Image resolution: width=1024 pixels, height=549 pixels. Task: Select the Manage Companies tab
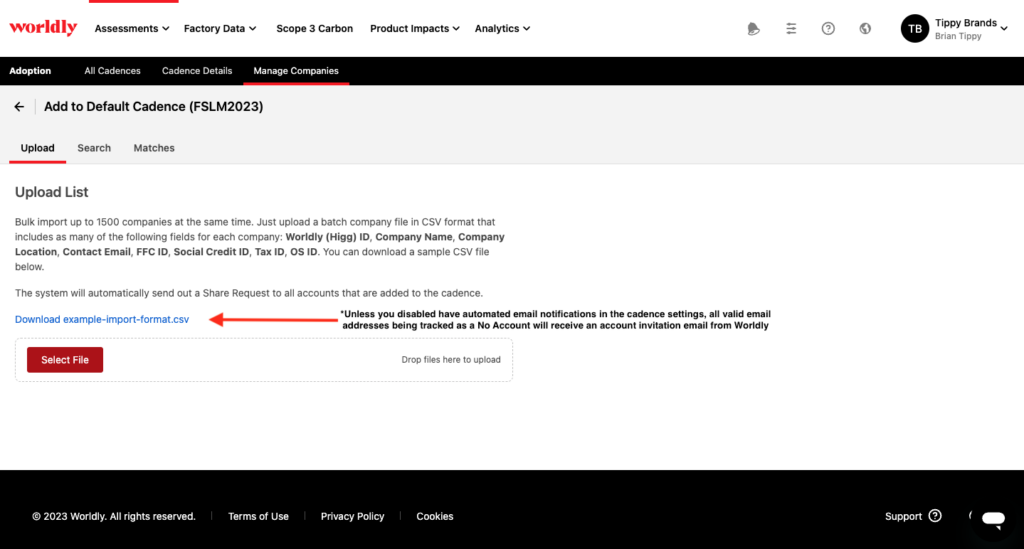coord(296,71)
